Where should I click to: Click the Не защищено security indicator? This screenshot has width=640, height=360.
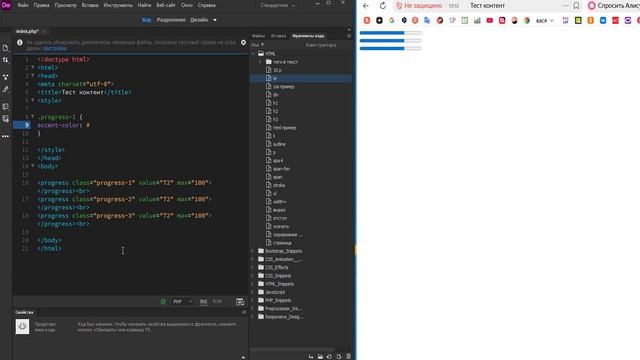pyautogui.click(x=419, y=6)
